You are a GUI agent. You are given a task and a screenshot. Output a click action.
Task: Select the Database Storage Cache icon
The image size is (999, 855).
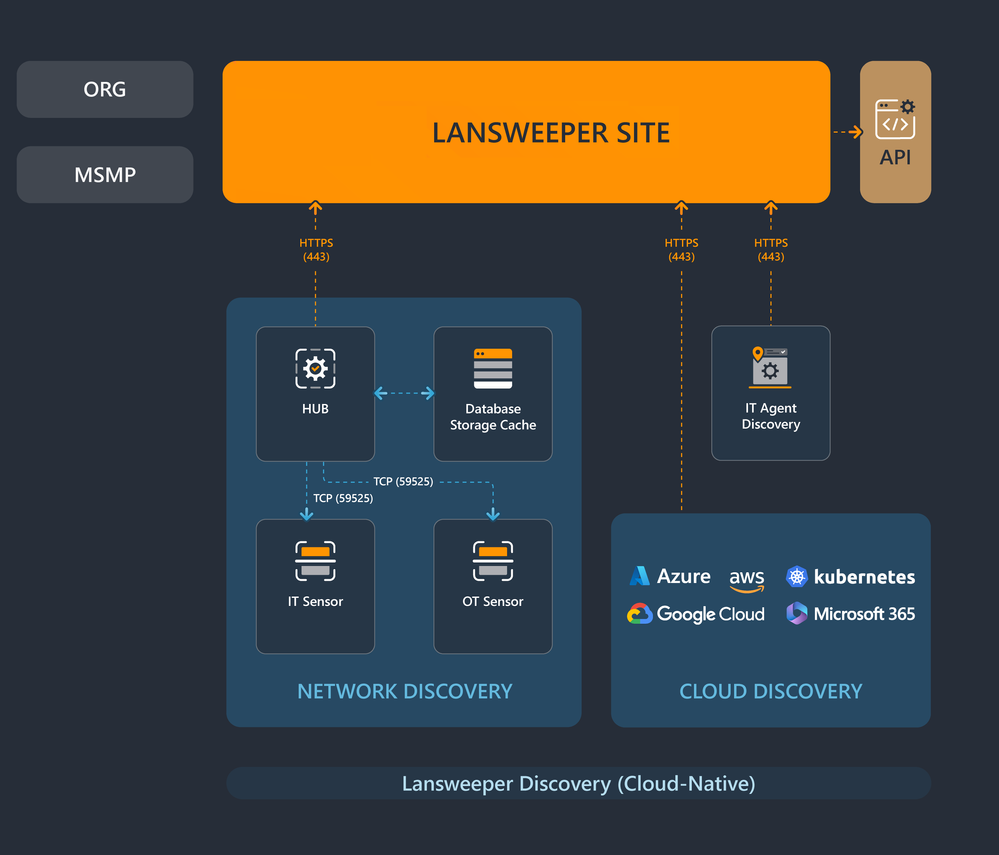(492, 368)
